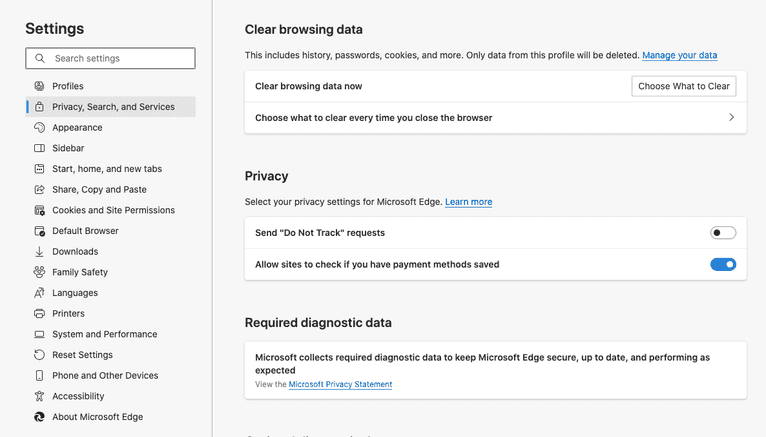Screen dimensions: 766x437
Task: Open the Manage your data link
Action: point(679,55)
